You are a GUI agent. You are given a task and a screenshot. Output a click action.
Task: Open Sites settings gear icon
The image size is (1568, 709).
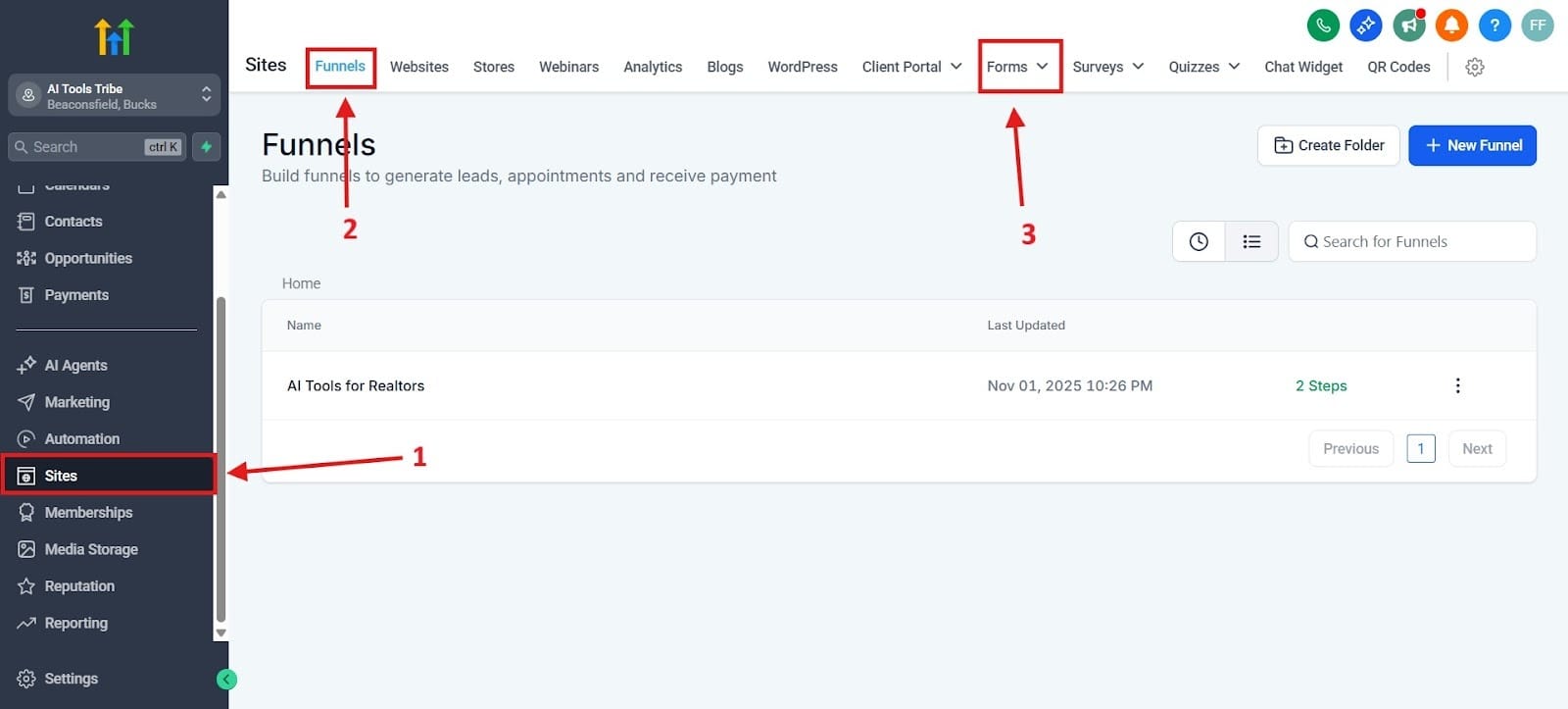pos(1474,67)
